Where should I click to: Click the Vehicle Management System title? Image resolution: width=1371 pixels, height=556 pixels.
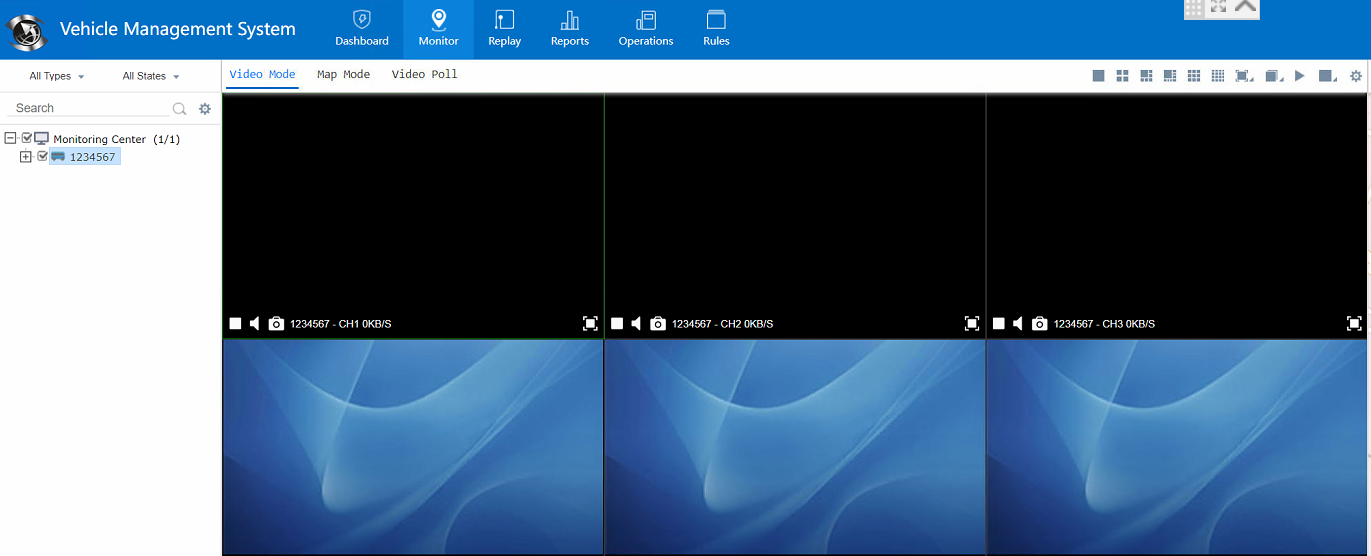click(178, 29)
